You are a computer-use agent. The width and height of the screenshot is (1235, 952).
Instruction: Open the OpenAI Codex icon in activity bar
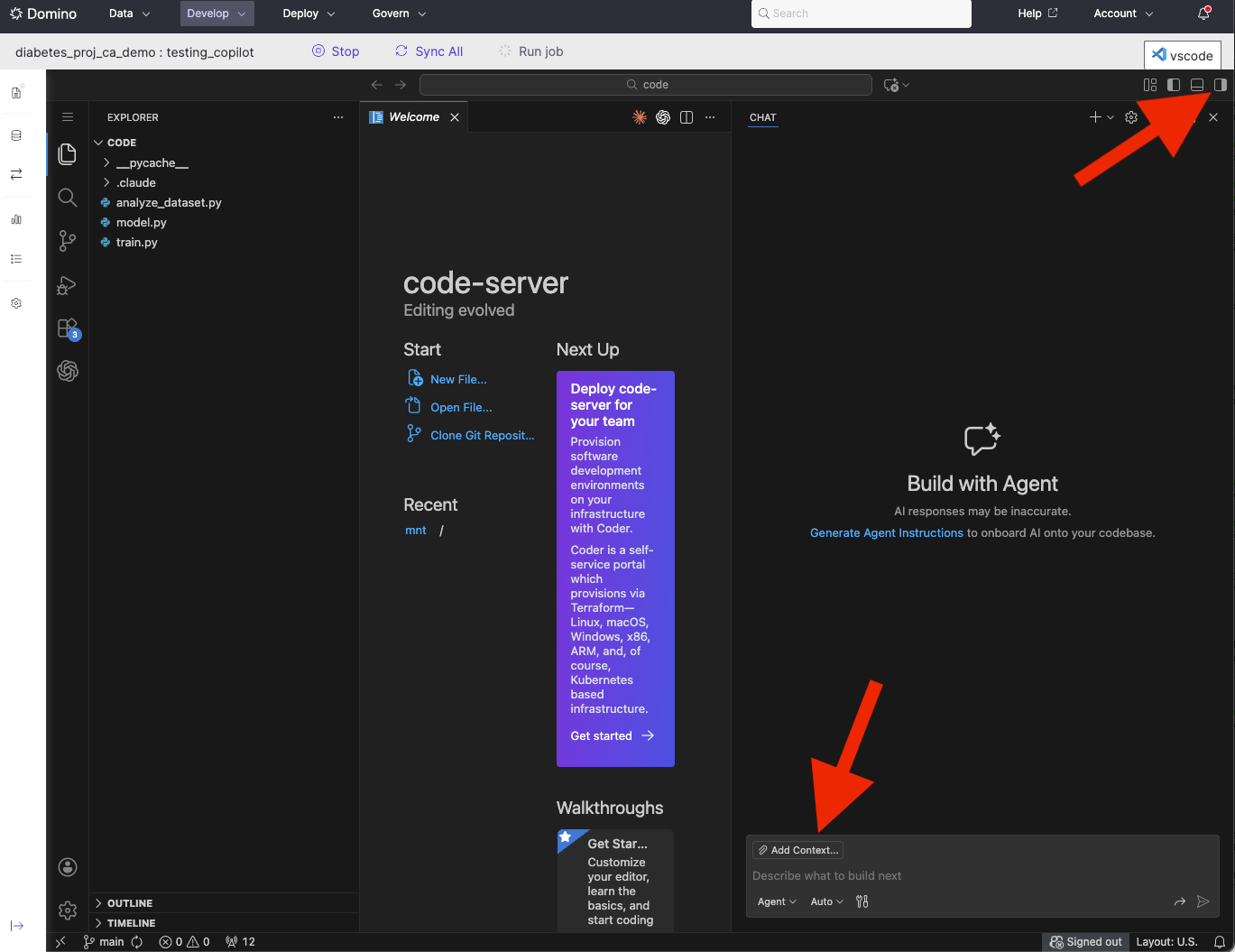click(68, 371)
